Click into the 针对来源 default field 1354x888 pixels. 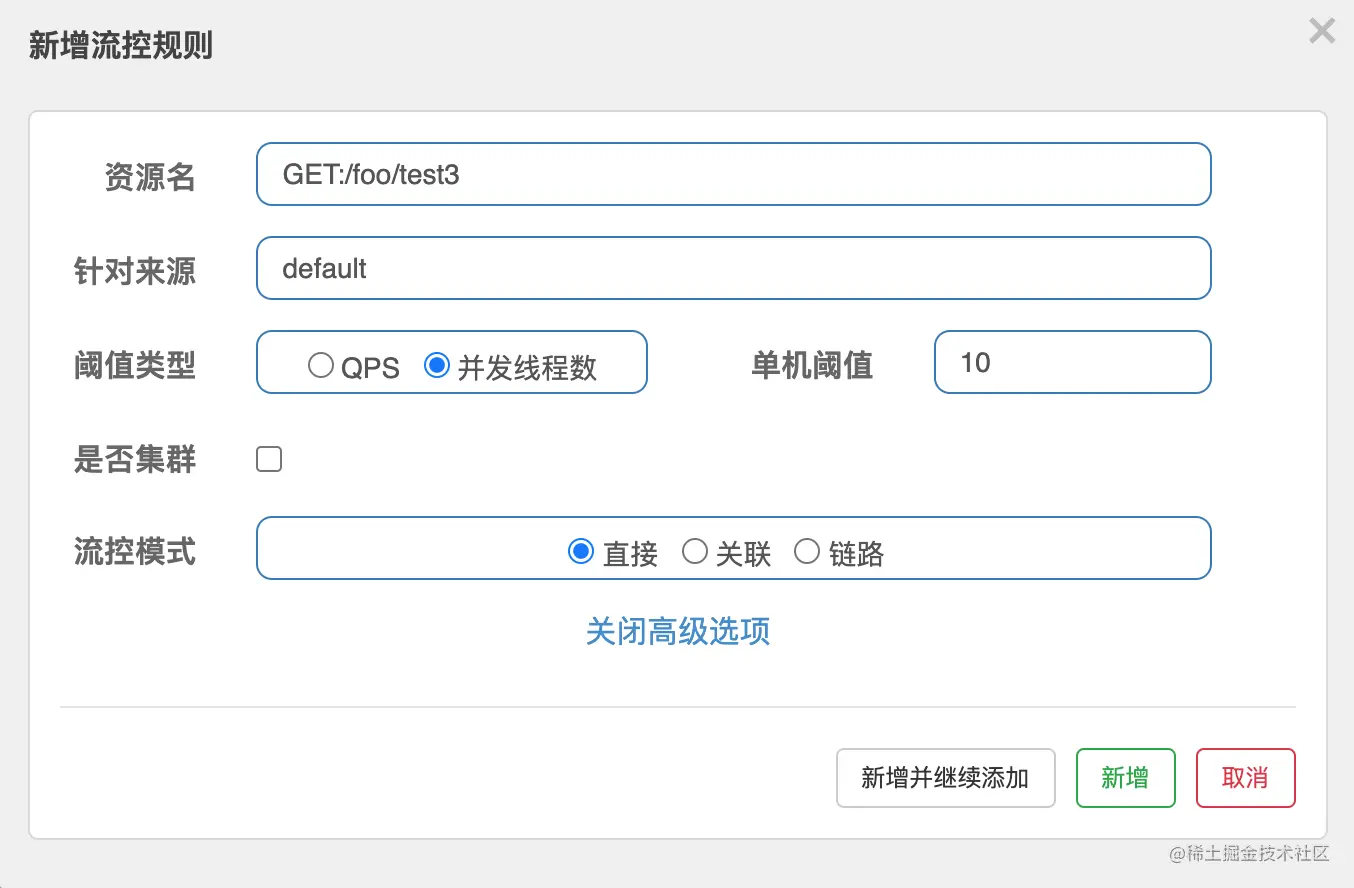coord(734,268)
